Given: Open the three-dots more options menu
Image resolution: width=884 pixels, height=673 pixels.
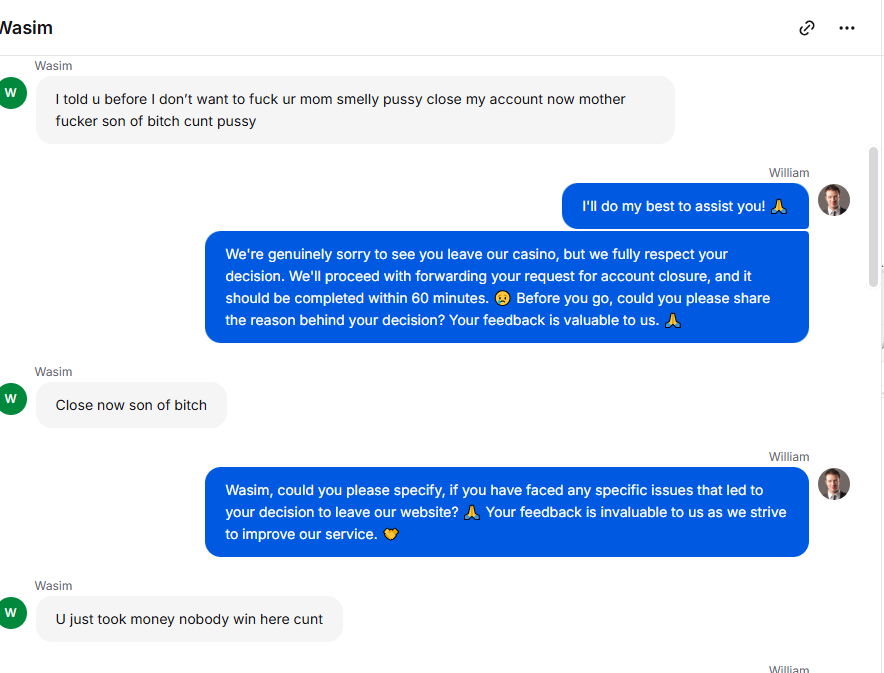Looking at the screenshot, I should pos(847,28).
